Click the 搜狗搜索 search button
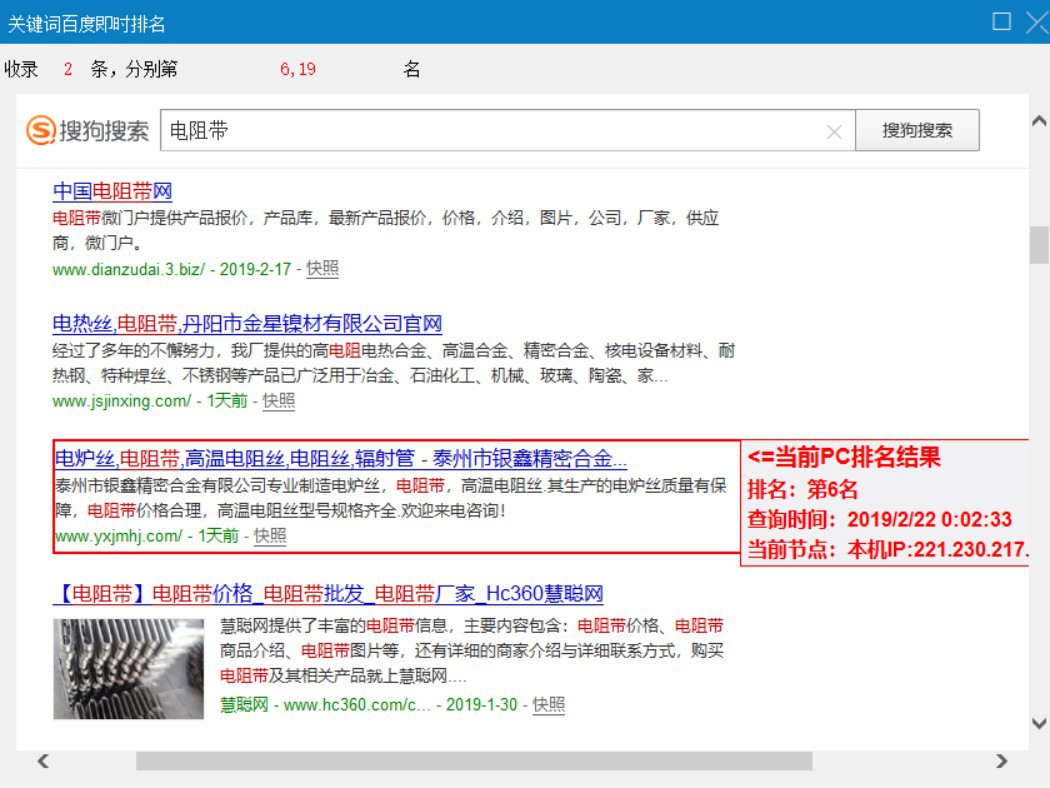This screenshot has width=1050, height=788. click(917, 131)
